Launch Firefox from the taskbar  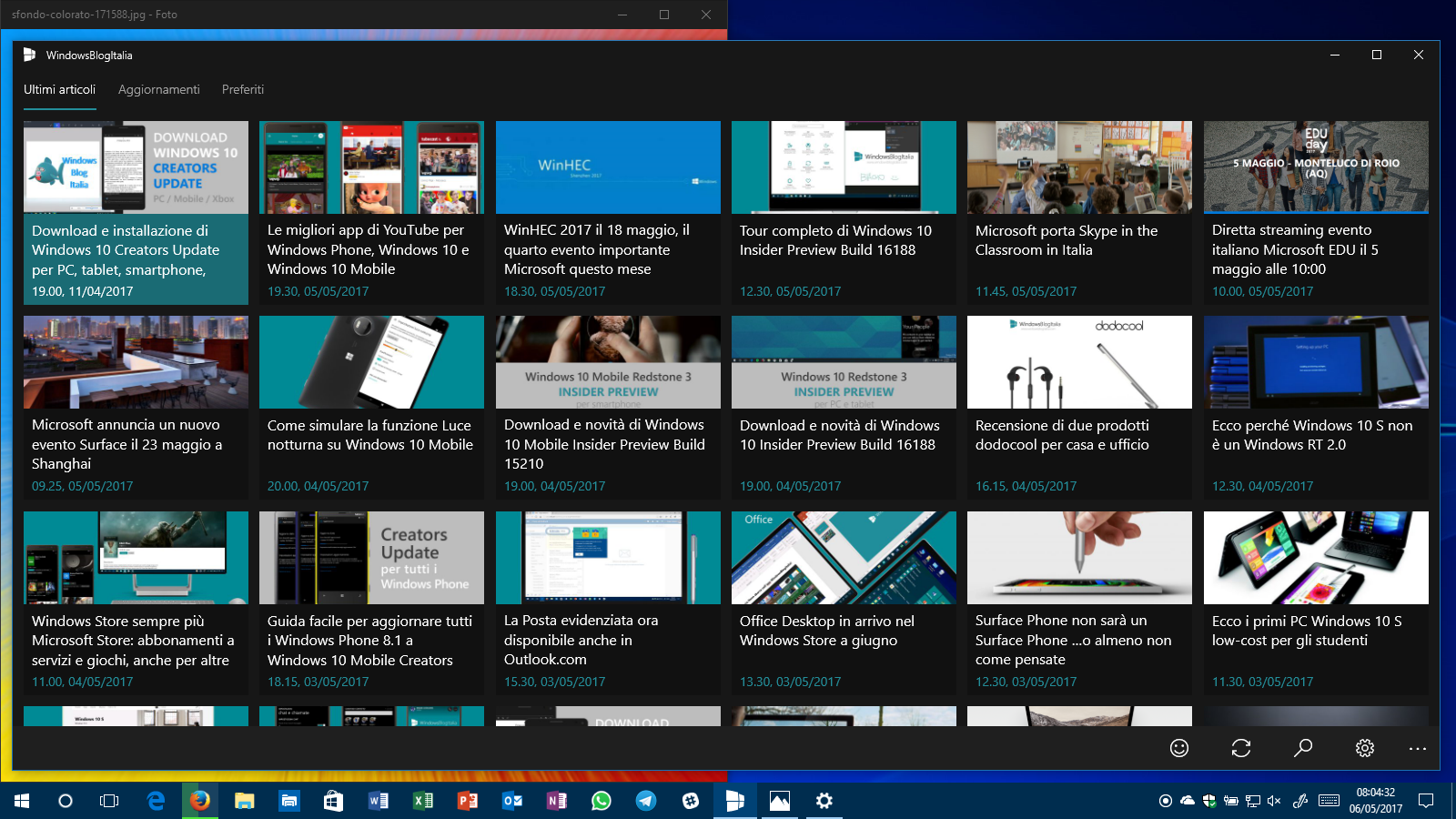(200, 801)
